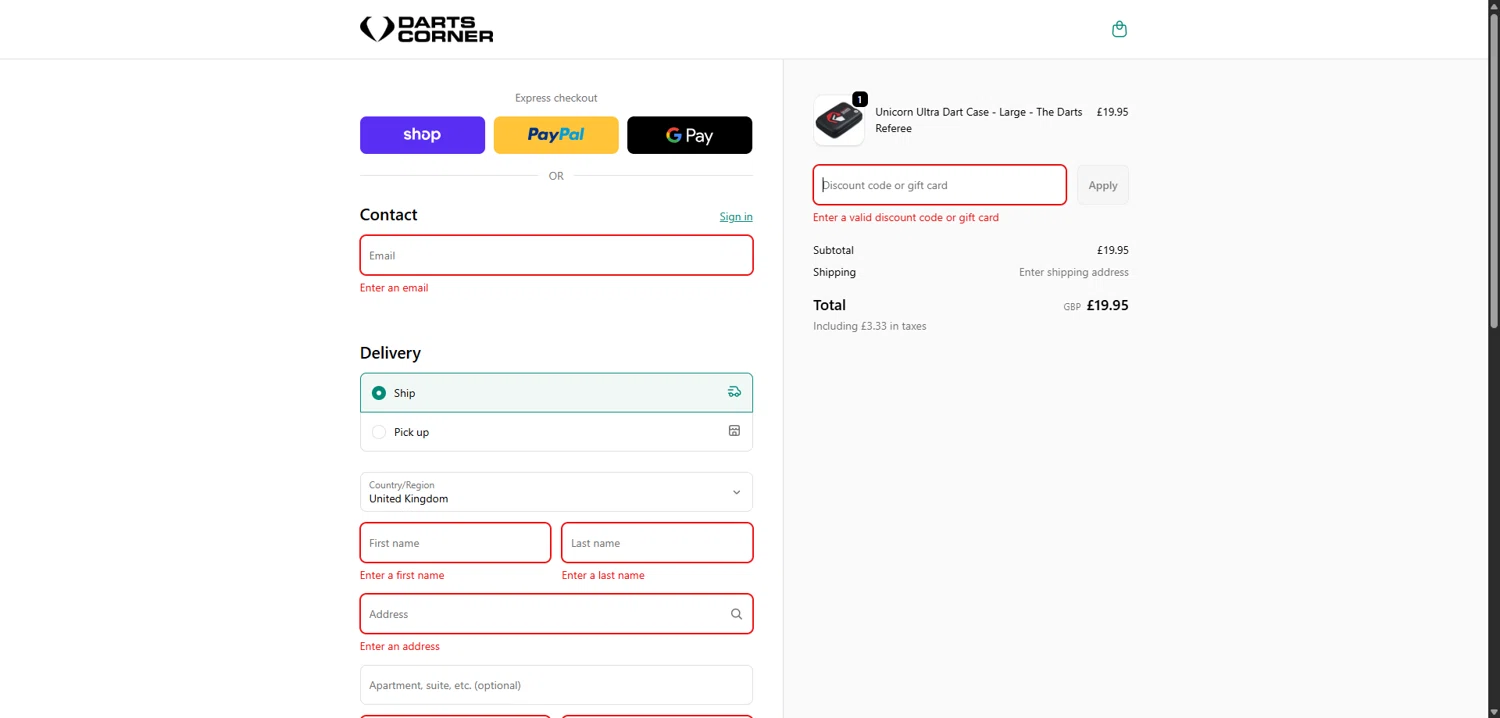This screenshot has width=1500, height=718.
Task: Click the discount code or gift card field
Action: 939,185
